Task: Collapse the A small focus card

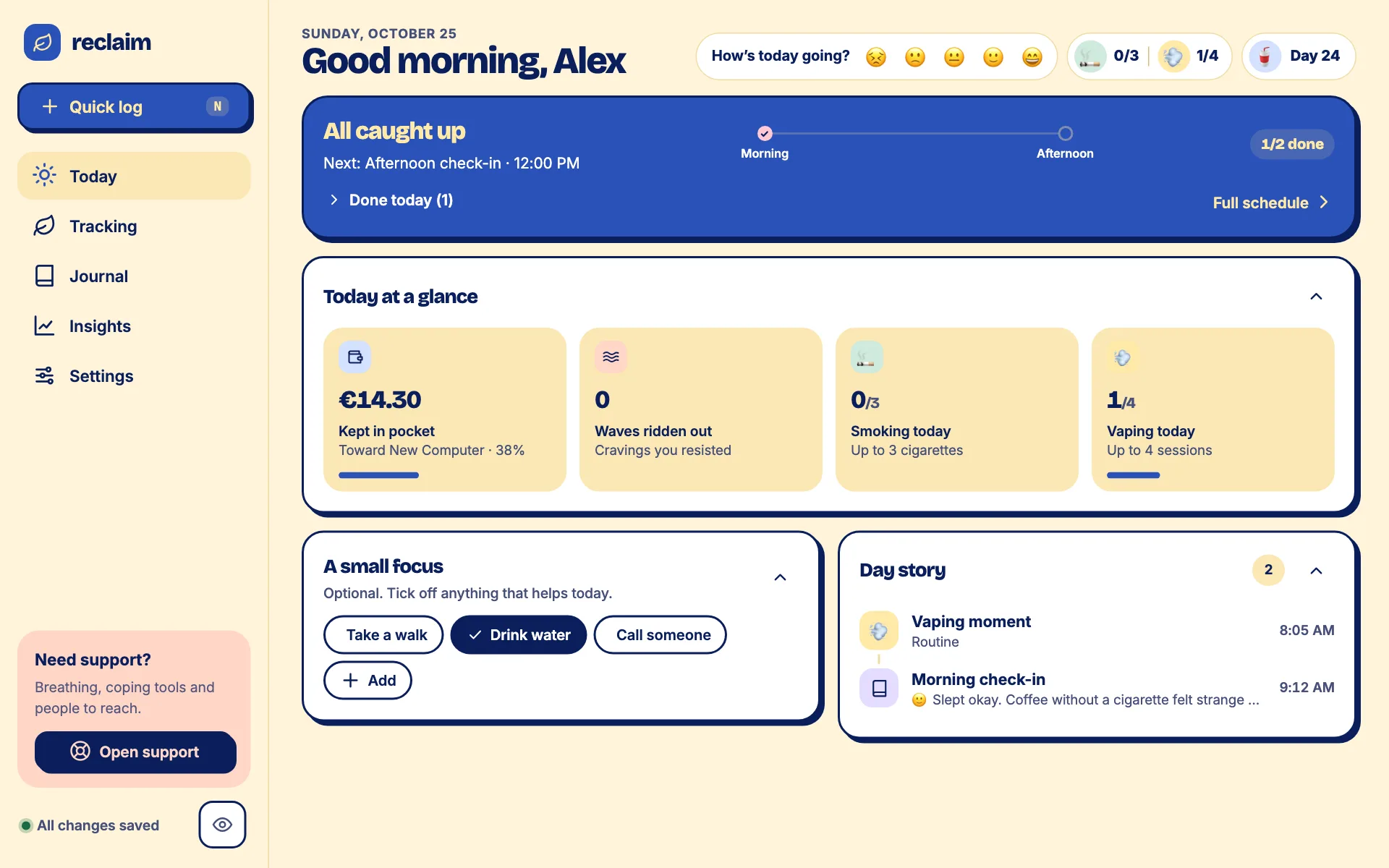Action: [x=781, y=577]
